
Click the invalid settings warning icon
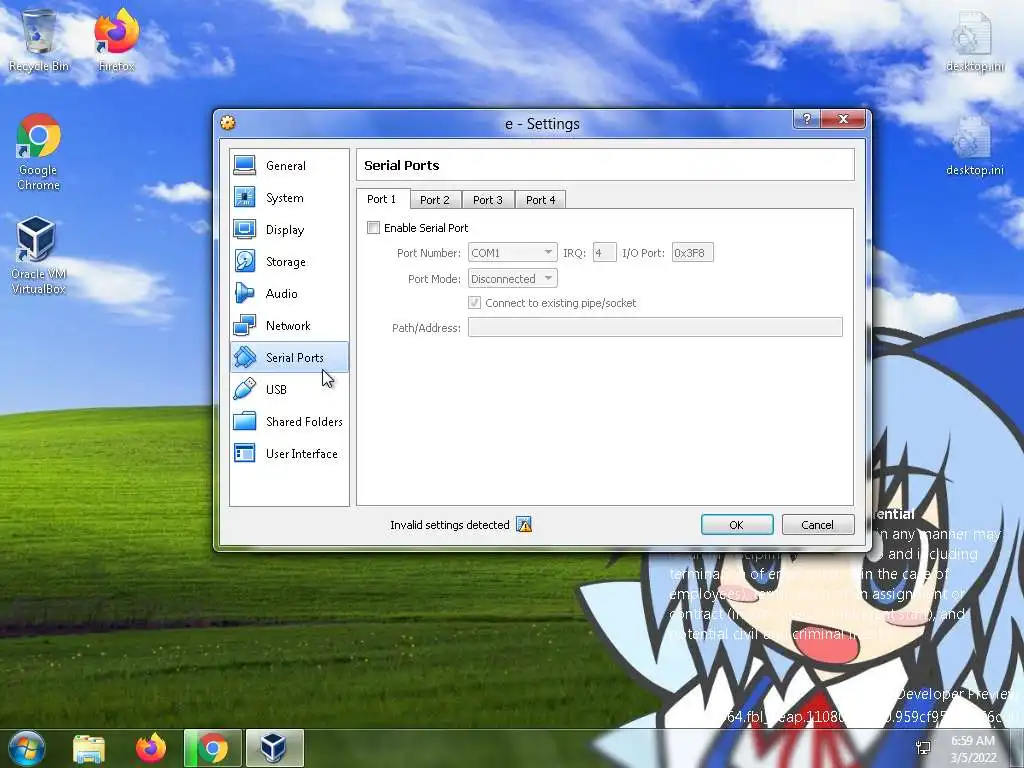pyautogui.click(x=524, y=524)
